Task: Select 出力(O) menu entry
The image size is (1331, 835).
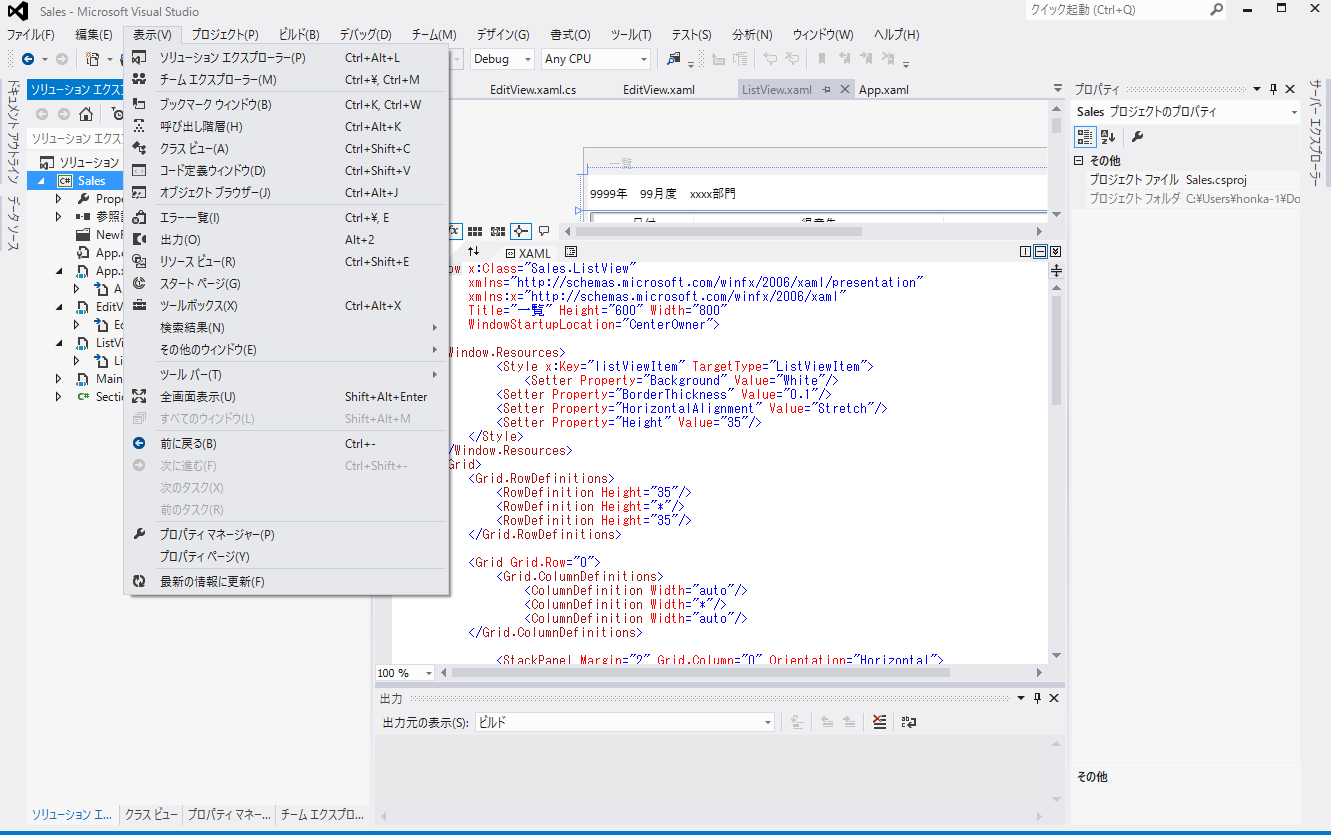Action: click(x=286, y=240)
